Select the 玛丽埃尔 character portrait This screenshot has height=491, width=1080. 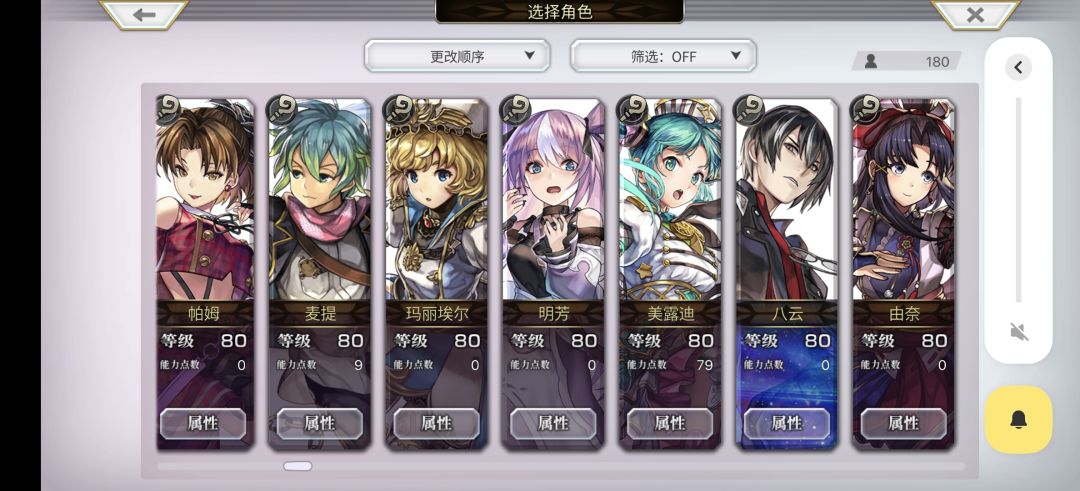tap(436, 200)
